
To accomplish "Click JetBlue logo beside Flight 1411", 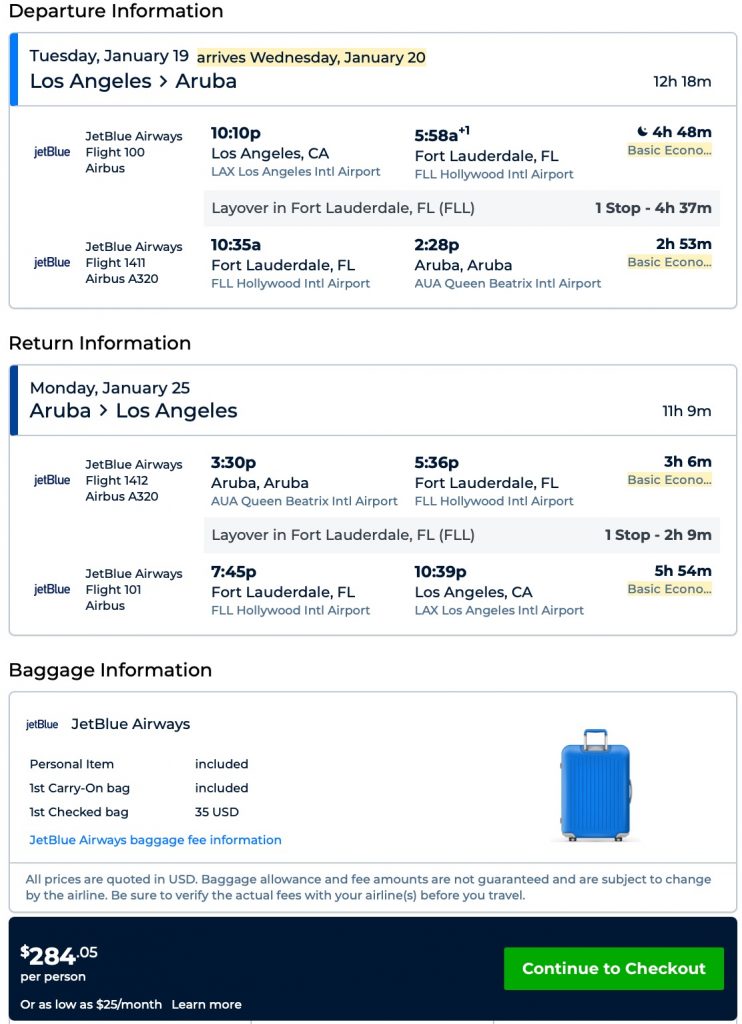I will [52, 263].
